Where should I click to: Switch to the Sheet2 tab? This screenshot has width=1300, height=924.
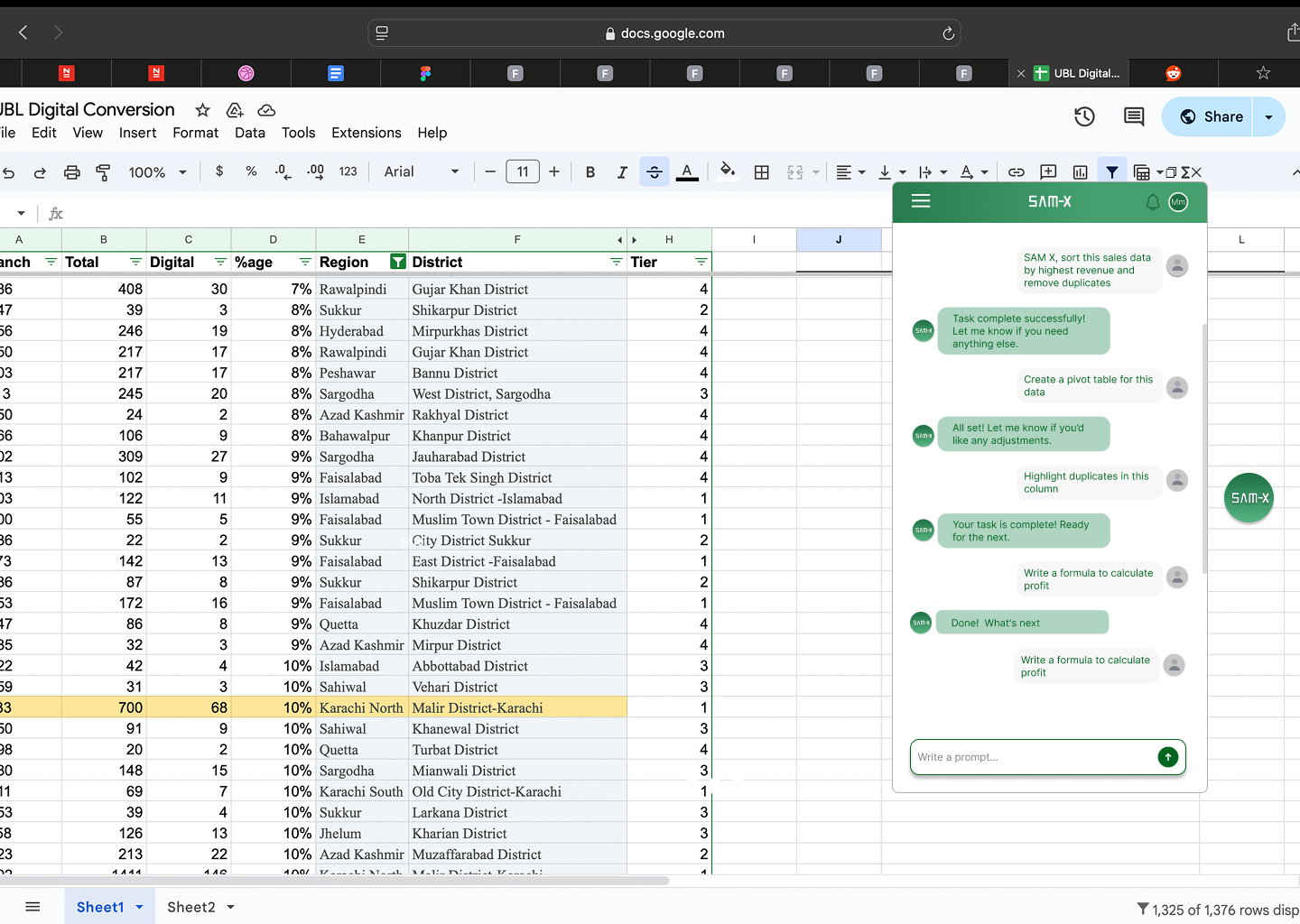click(x=191, y=907)
